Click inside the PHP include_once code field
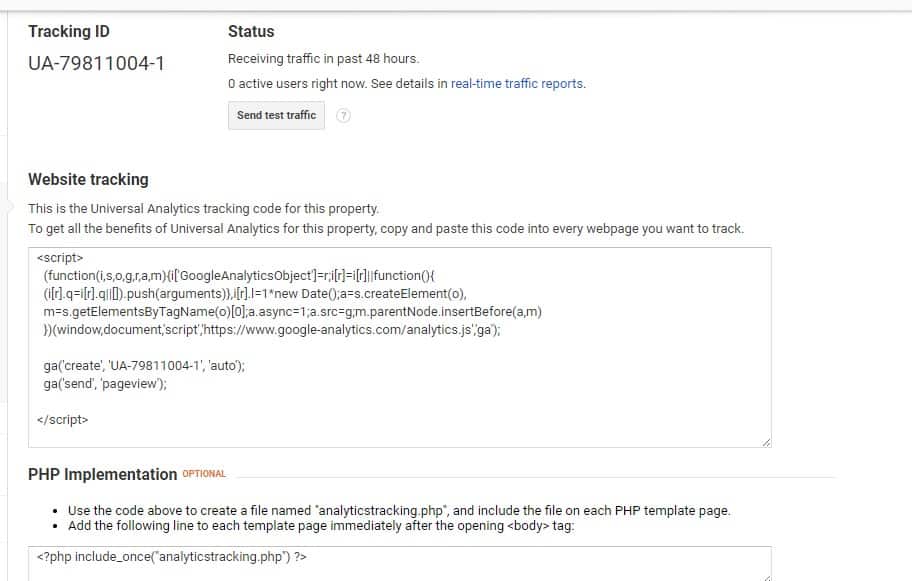 point(400,563)
